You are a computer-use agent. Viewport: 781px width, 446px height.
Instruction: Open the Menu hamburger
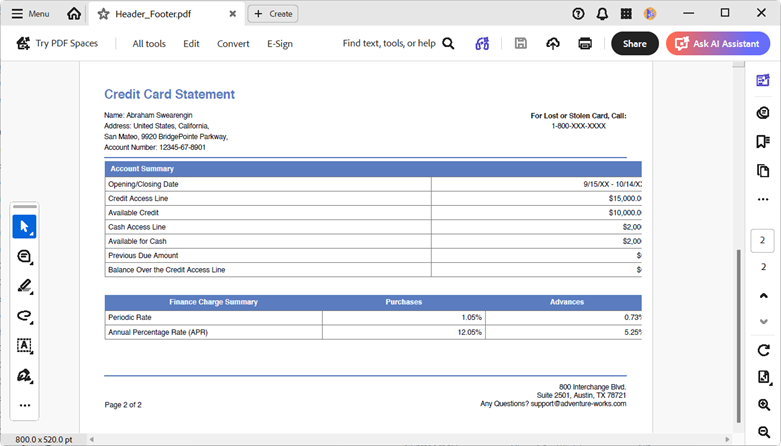tap(30, 14)
